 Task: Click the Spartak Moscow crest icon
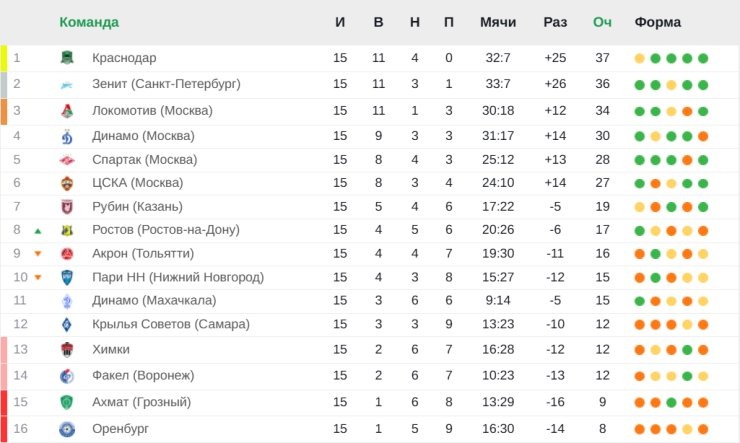click(67, 160)
